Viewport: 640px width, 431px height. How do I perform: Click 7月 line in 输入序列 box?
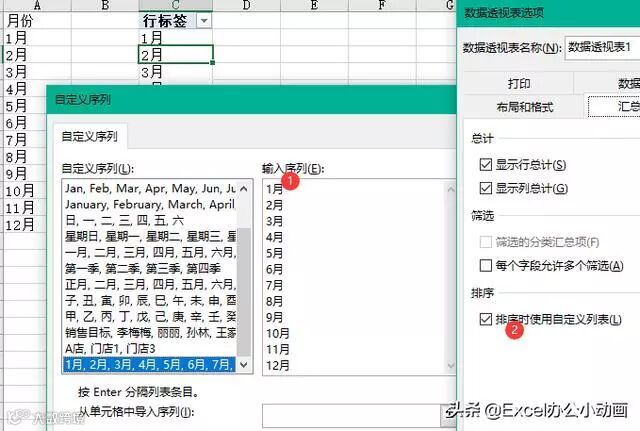(274, 285)
